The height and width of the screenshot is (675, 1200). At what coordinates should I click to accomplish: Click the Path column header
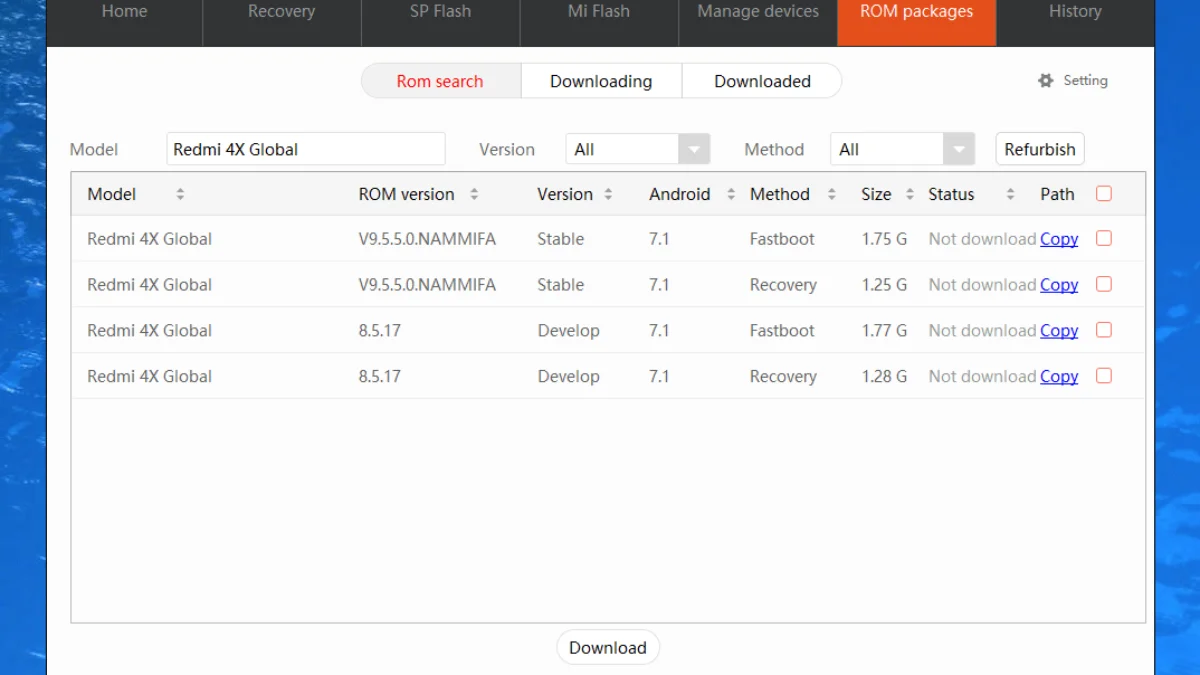[x=1057, y=194]
